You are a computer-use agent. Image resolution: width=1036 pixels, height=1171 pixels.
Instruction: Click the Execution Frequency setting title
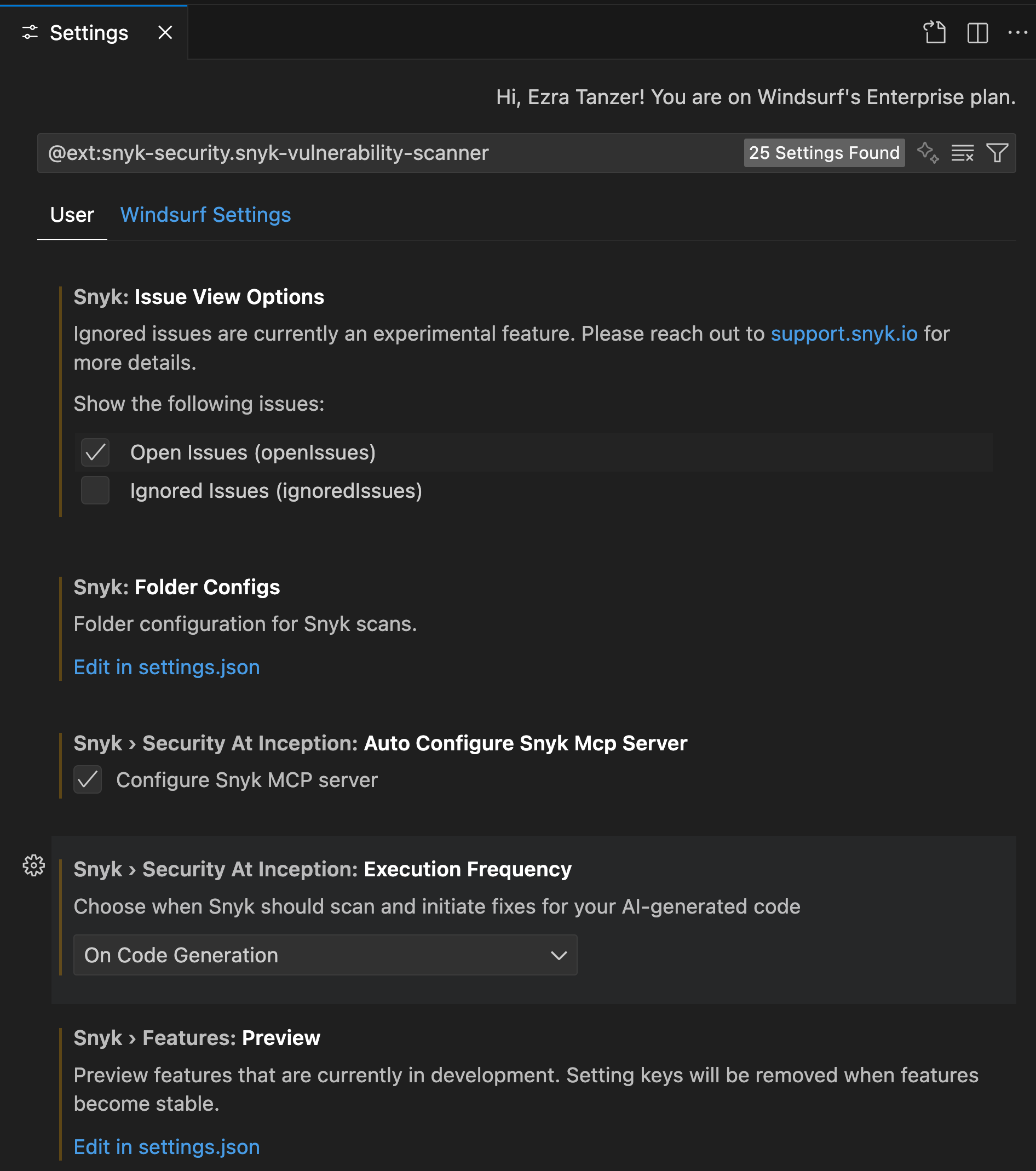coord(467,869)
